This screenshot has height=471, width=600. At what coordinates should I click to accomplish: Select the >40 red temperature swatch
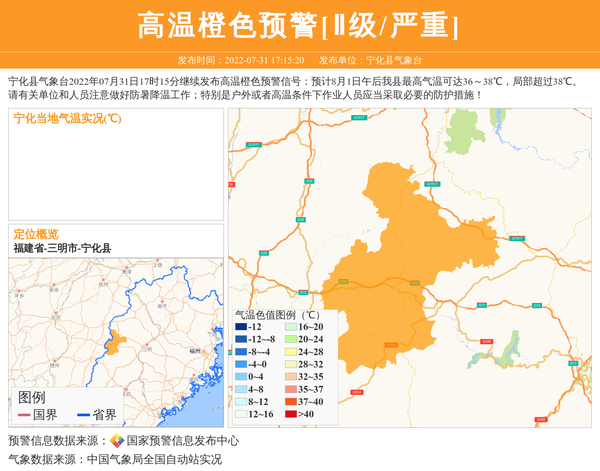coord(291,413)
